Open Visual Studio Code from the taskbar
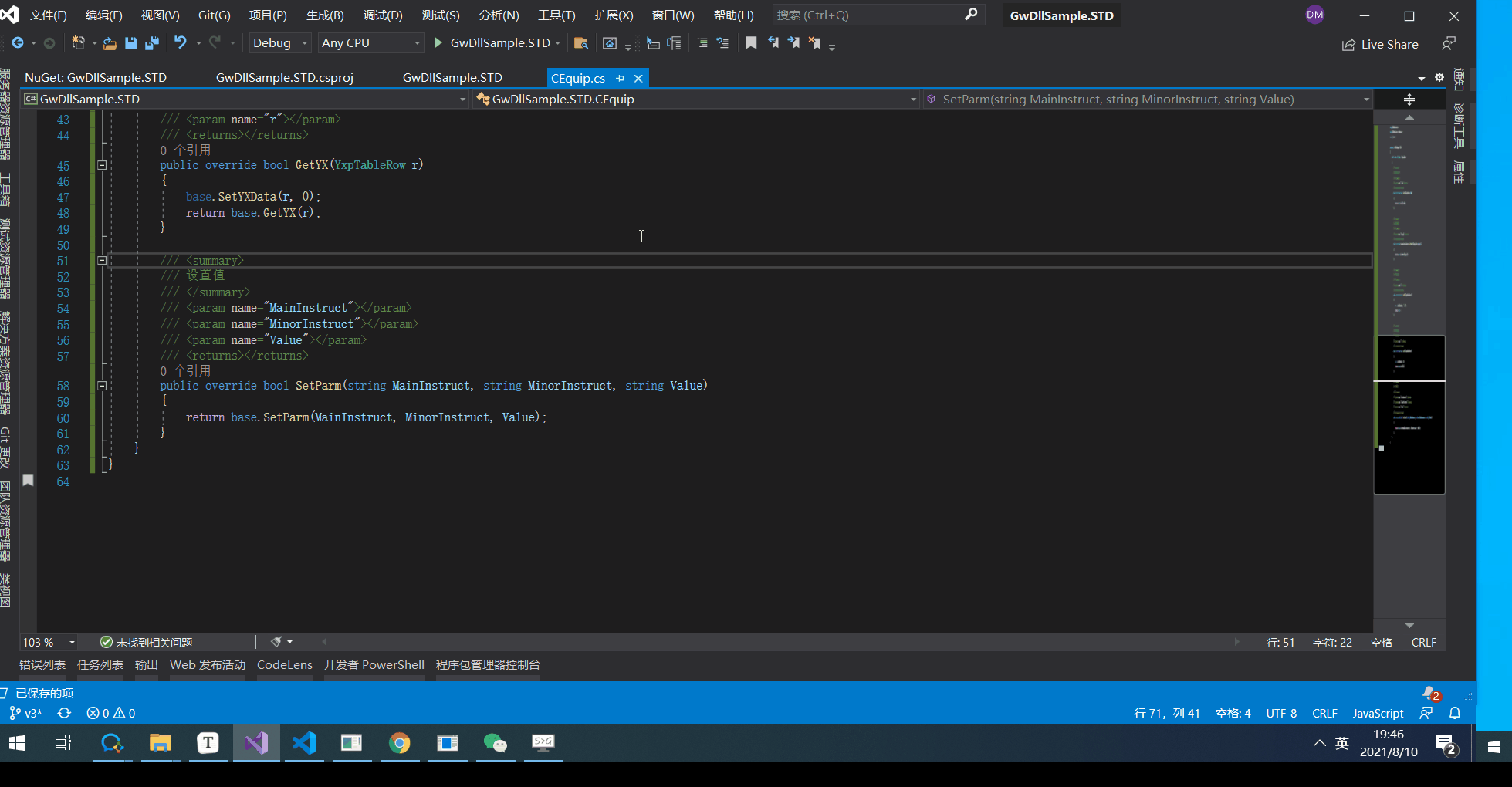1512x787 pixels. point(304,743)
